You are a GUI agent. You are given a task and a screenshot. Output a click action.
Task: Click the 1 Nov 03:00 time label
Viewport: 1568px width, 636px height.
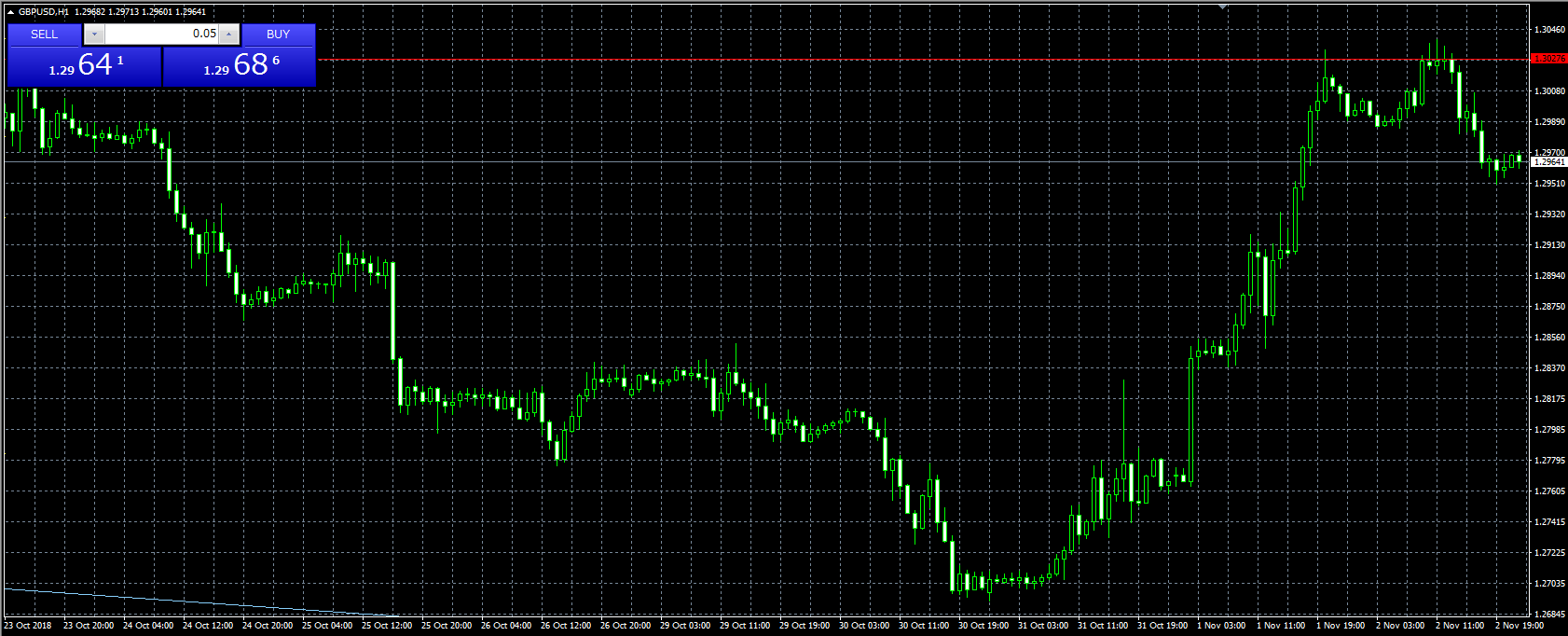(x=1221, y=626)
